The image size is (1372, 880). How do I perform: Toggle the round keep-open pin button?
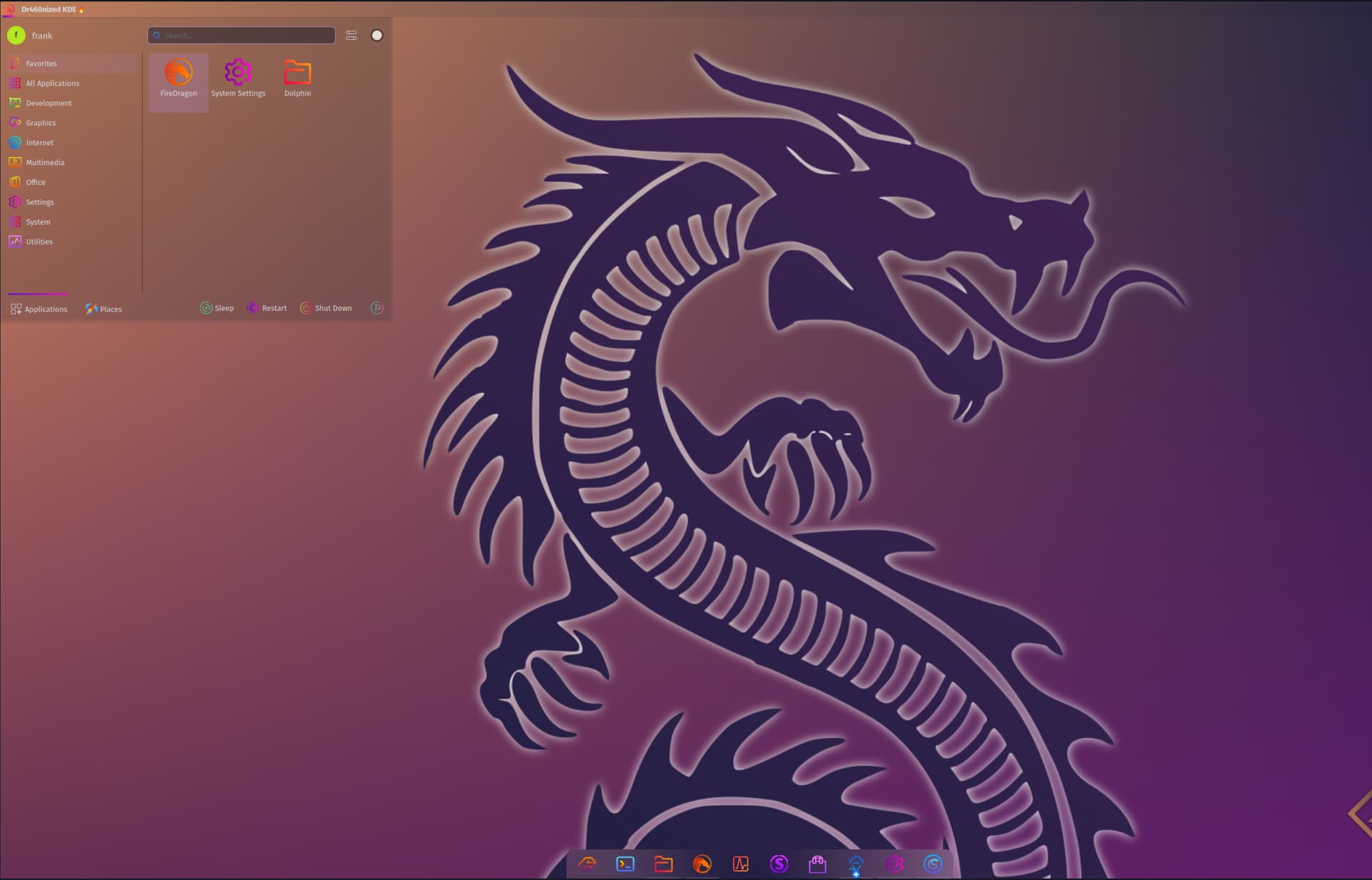pos(377,35)
